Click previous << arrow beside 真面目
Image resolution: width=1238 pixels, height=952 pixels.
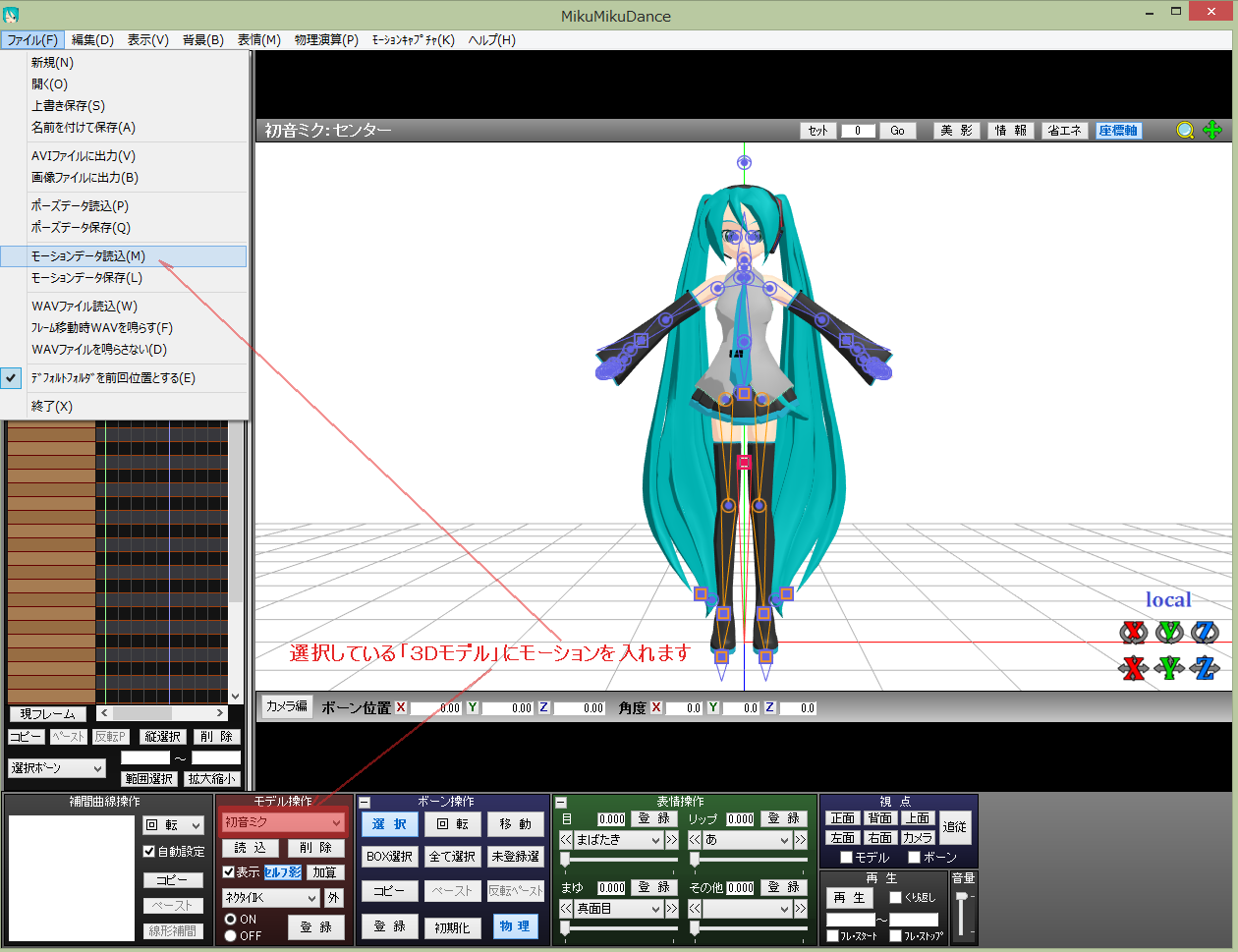[566, 909]
